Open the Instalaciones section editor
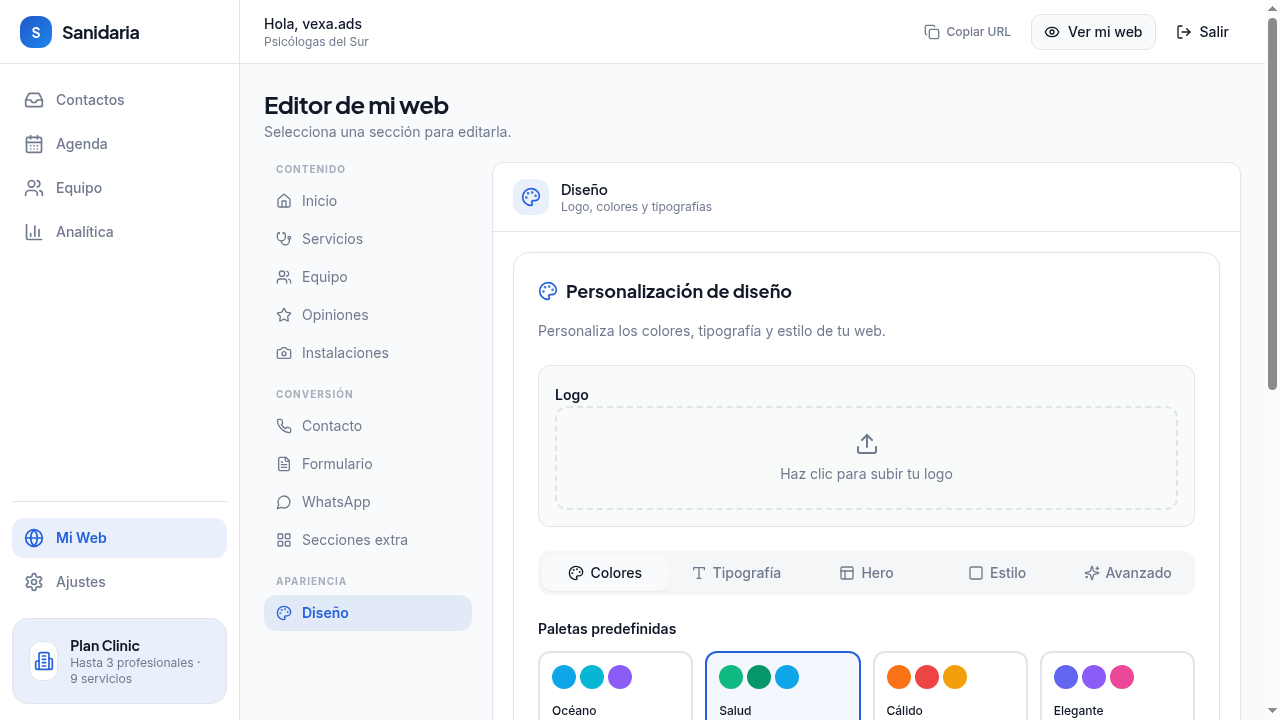The width and height of the screenshot is (1280, 720). 368,353
